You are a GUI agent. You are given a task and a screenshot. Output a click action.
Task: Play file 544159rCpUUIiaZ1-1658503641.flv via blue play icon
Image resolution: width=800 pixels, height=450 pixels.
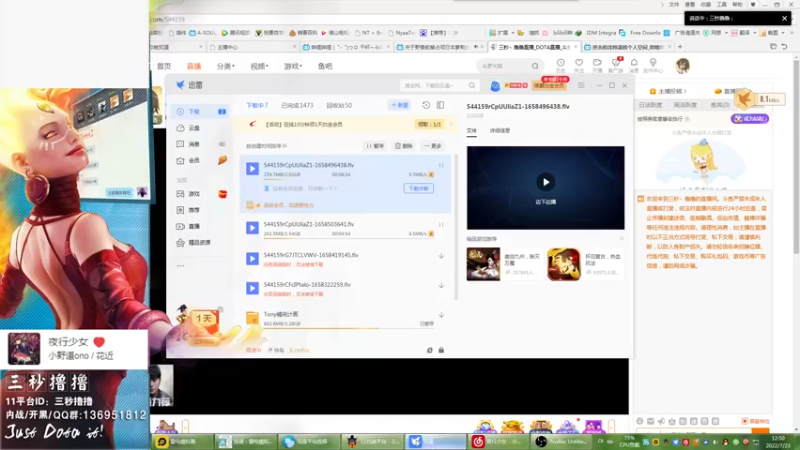click(252, 228)
